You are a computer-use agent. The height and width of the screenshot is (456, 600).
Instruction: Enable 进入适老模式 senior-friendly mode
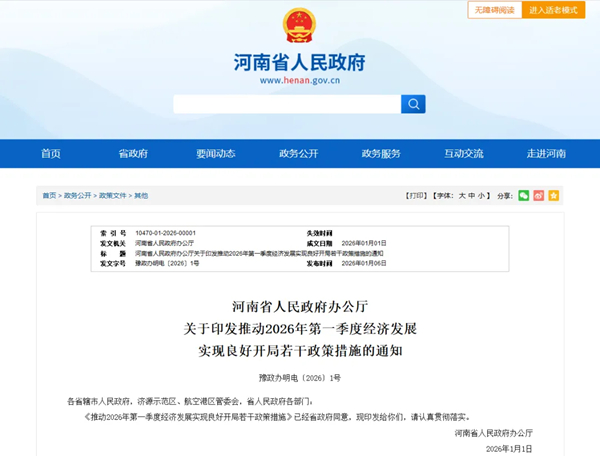(x=553, y=10)
